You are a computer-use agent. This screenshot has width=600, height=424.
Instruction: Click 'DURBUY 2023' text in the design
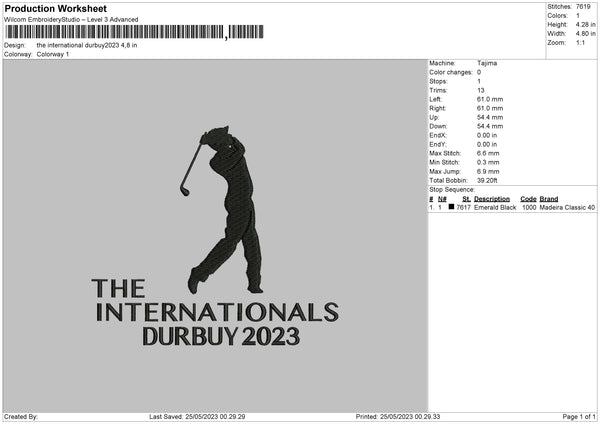221,336
